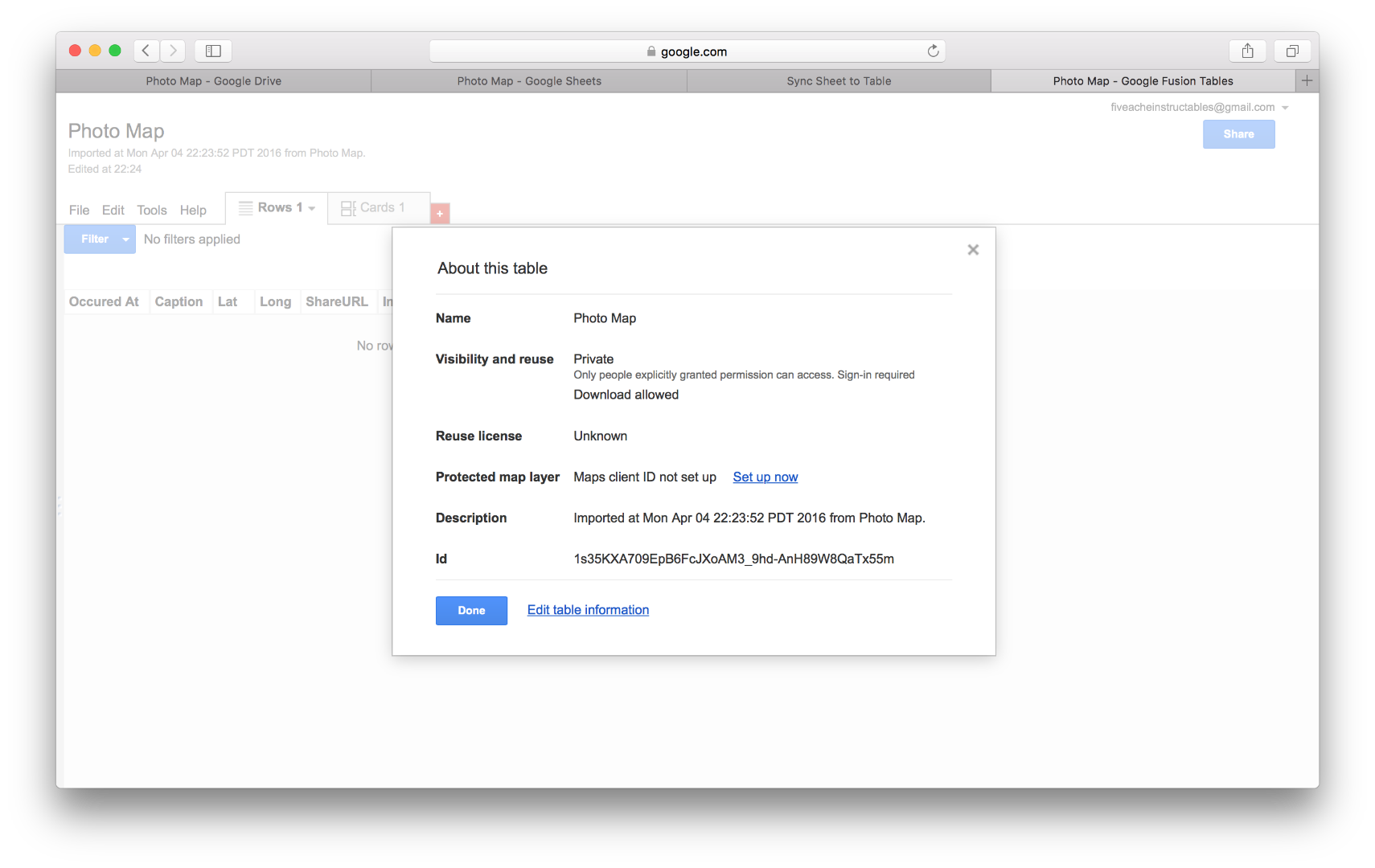Screen dimensions: 1375x868
Task: Open a new browser tab with the plus icon
Action: pyautogui.click(x=1307, y=80)
